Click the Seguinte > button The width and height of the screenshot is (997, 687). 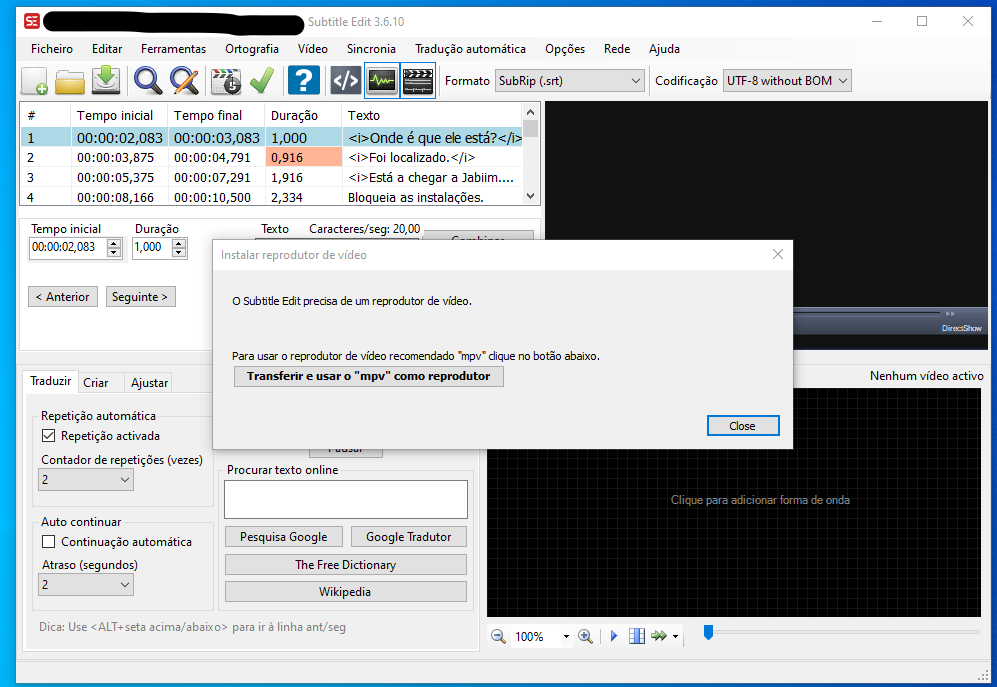[141, 297]
